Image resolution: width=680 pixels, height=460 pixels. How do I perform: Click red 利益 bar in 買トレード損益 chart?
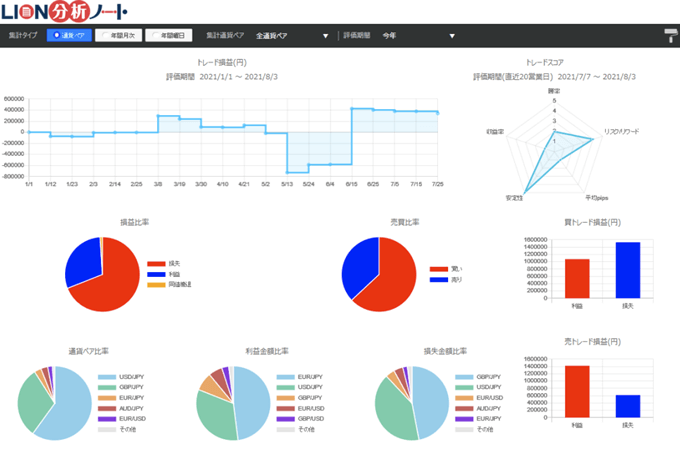click(577, 279)
